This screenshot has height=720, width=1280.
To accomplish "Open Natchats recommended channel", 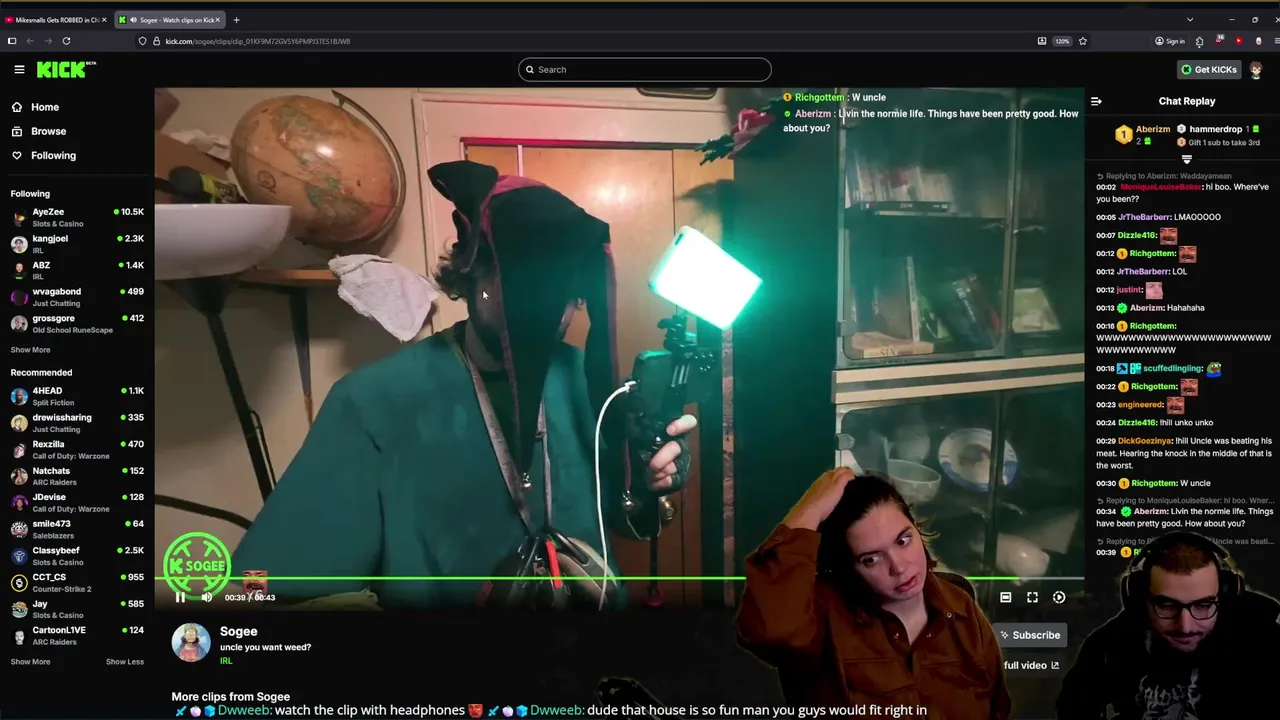I will tap(77, 475).
